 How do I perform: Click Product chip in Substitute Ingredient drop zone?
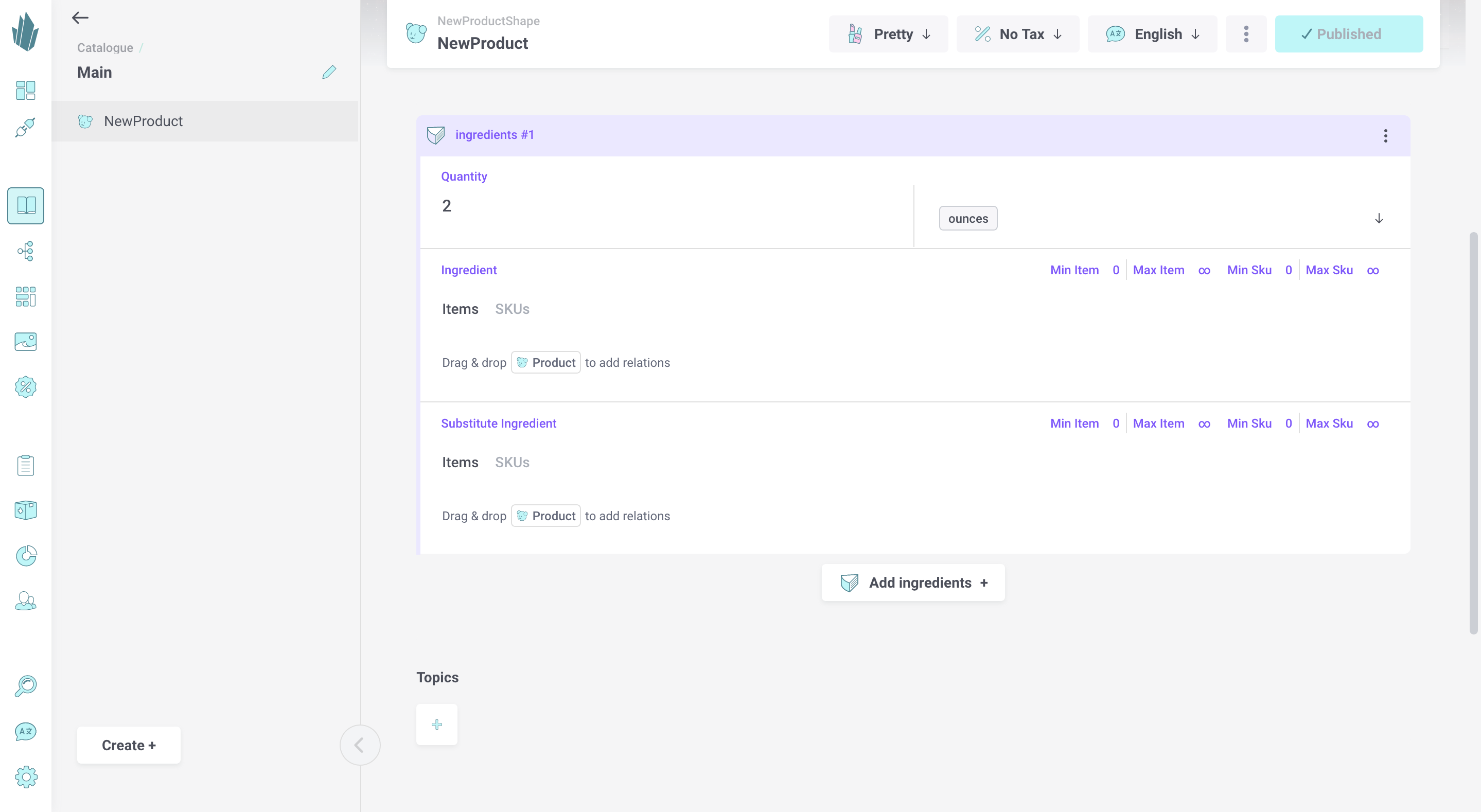(x=545, y=516)
